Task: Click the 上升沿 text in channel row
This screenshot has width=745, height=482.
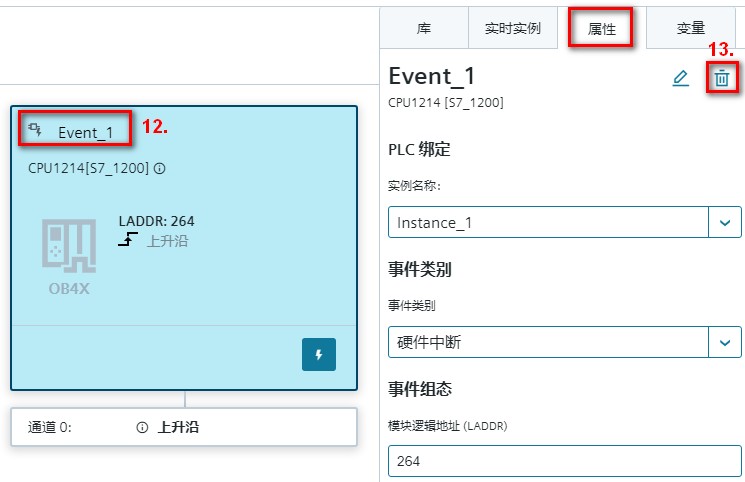Action: [178, 427]
